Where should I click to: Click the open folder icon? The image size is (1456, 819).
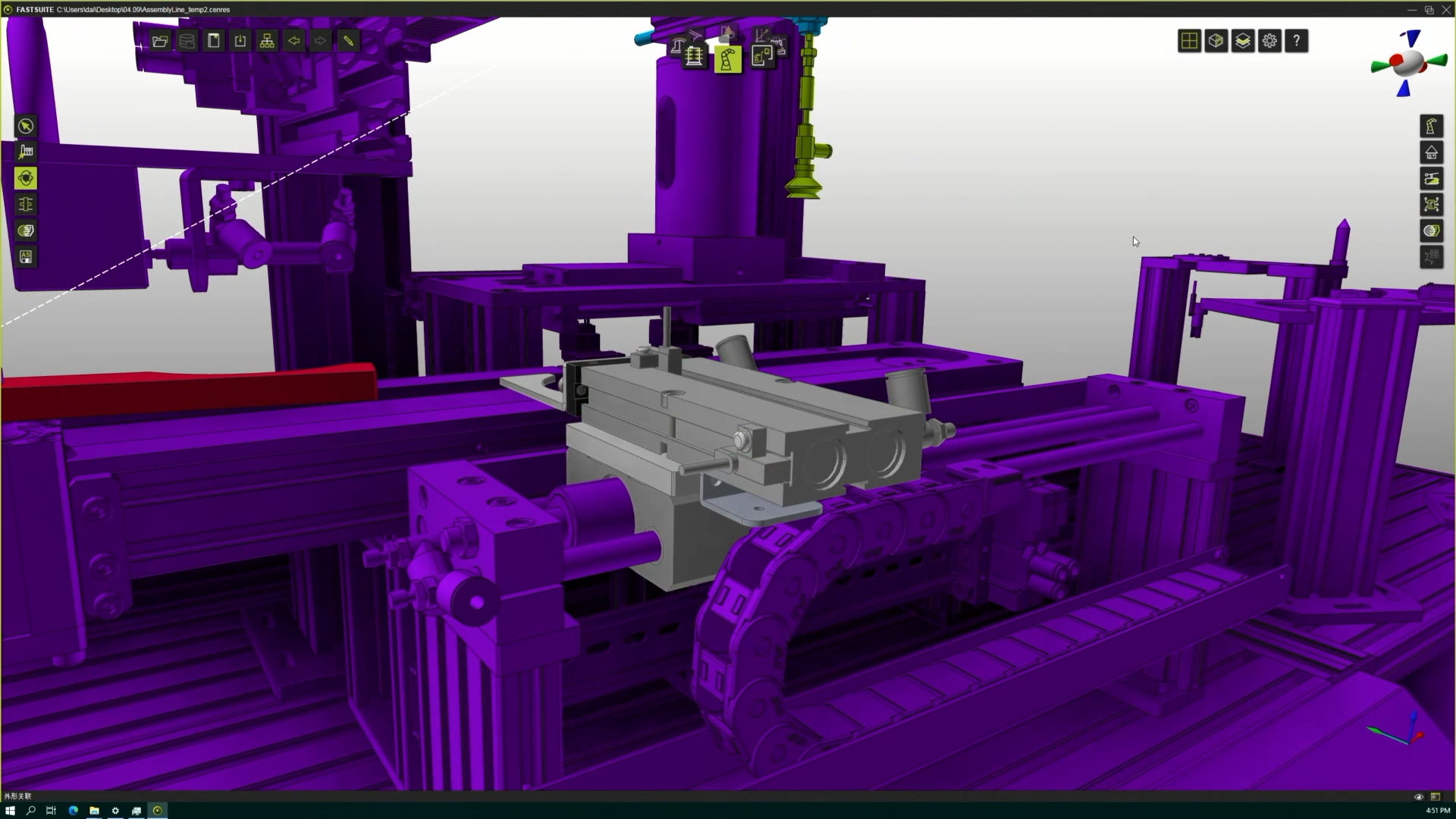click(x=160, y=41)
